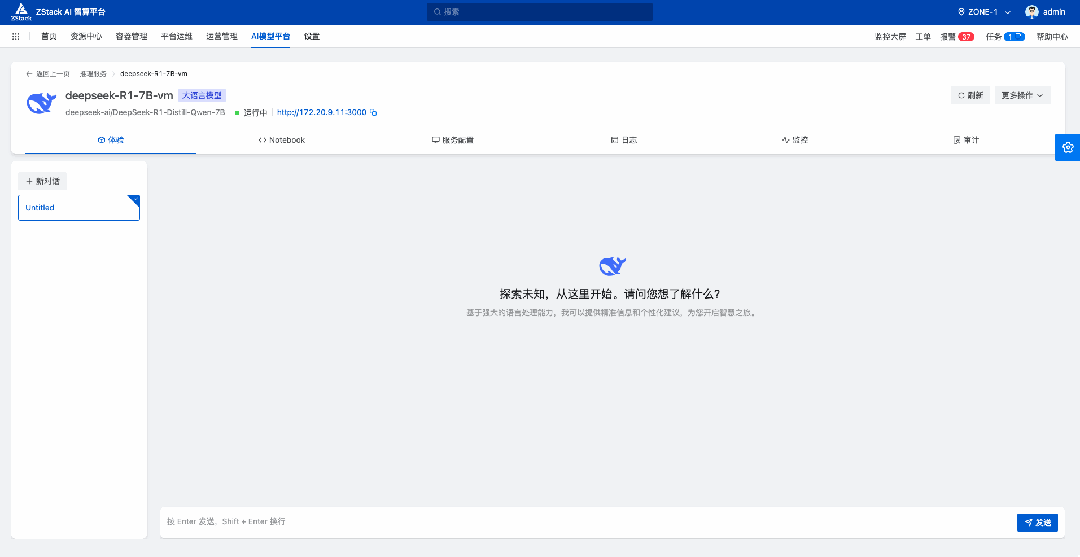Switch to the 体验 tab

[110, 140]
